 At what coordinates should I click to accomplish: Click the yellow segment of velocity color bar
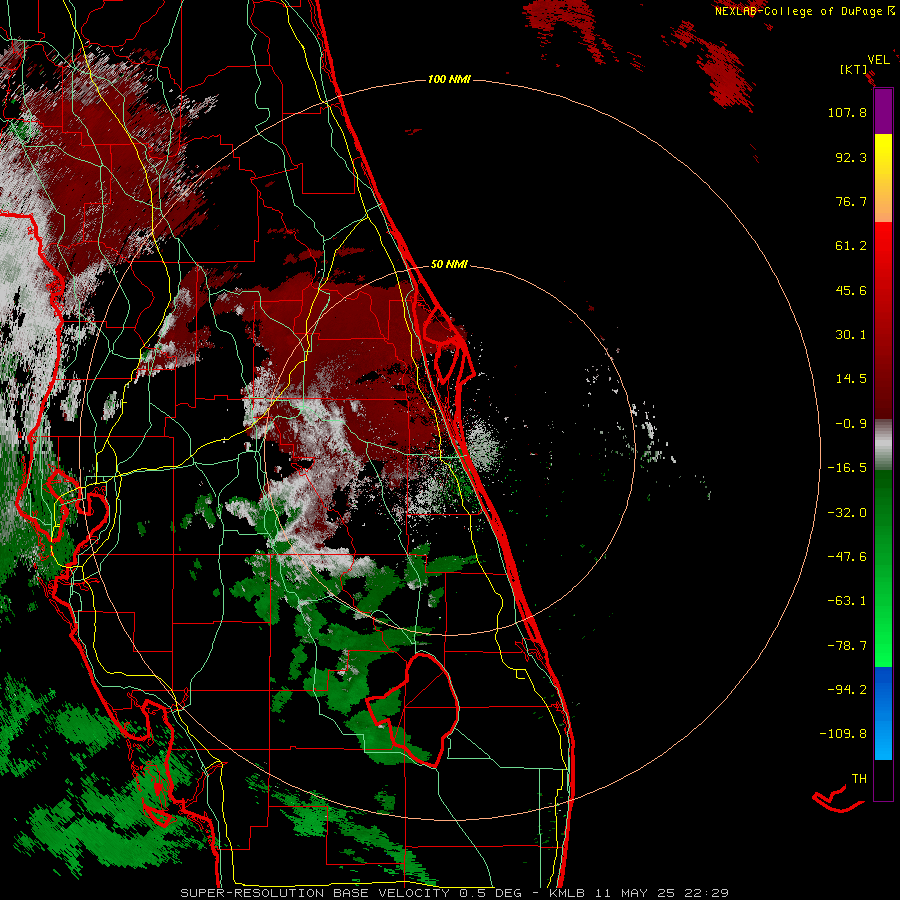point(883,155)
